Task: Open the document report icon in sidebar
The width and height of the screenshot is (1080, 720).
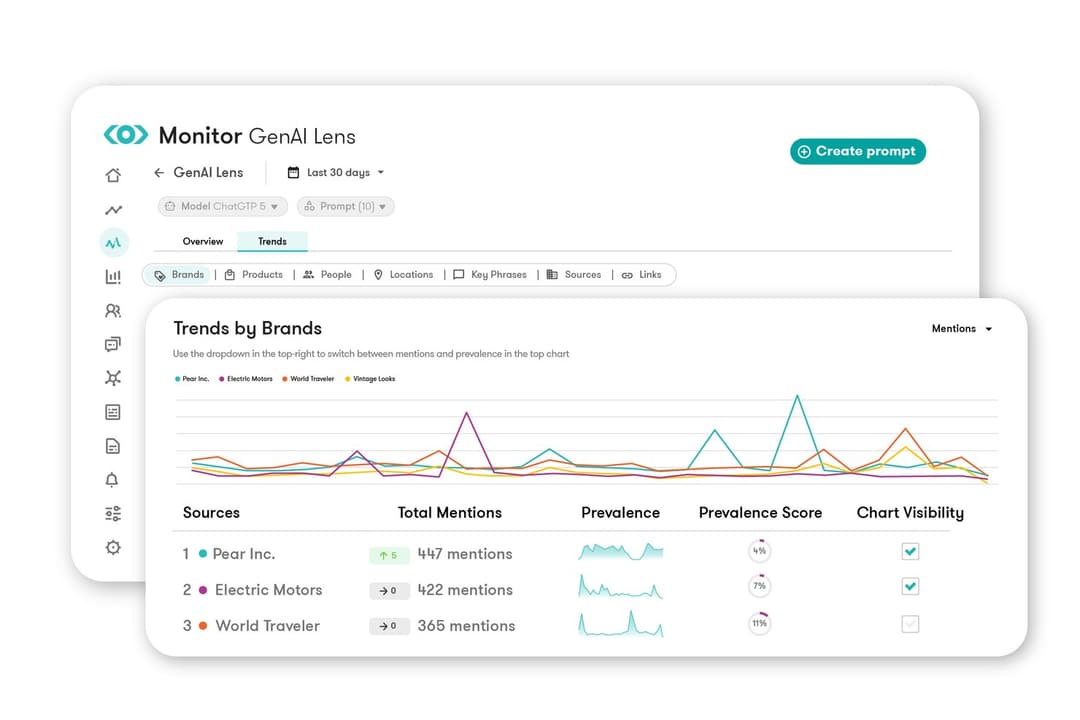Action: pyautogui.click(x=113, y=446)
